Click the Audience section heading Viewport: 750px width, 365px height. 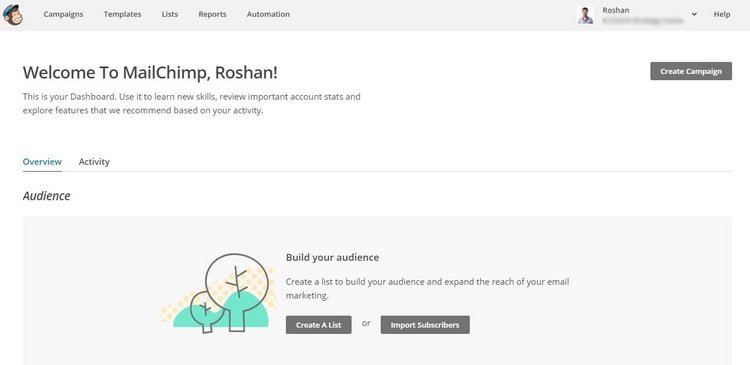[x=46, y=196]
